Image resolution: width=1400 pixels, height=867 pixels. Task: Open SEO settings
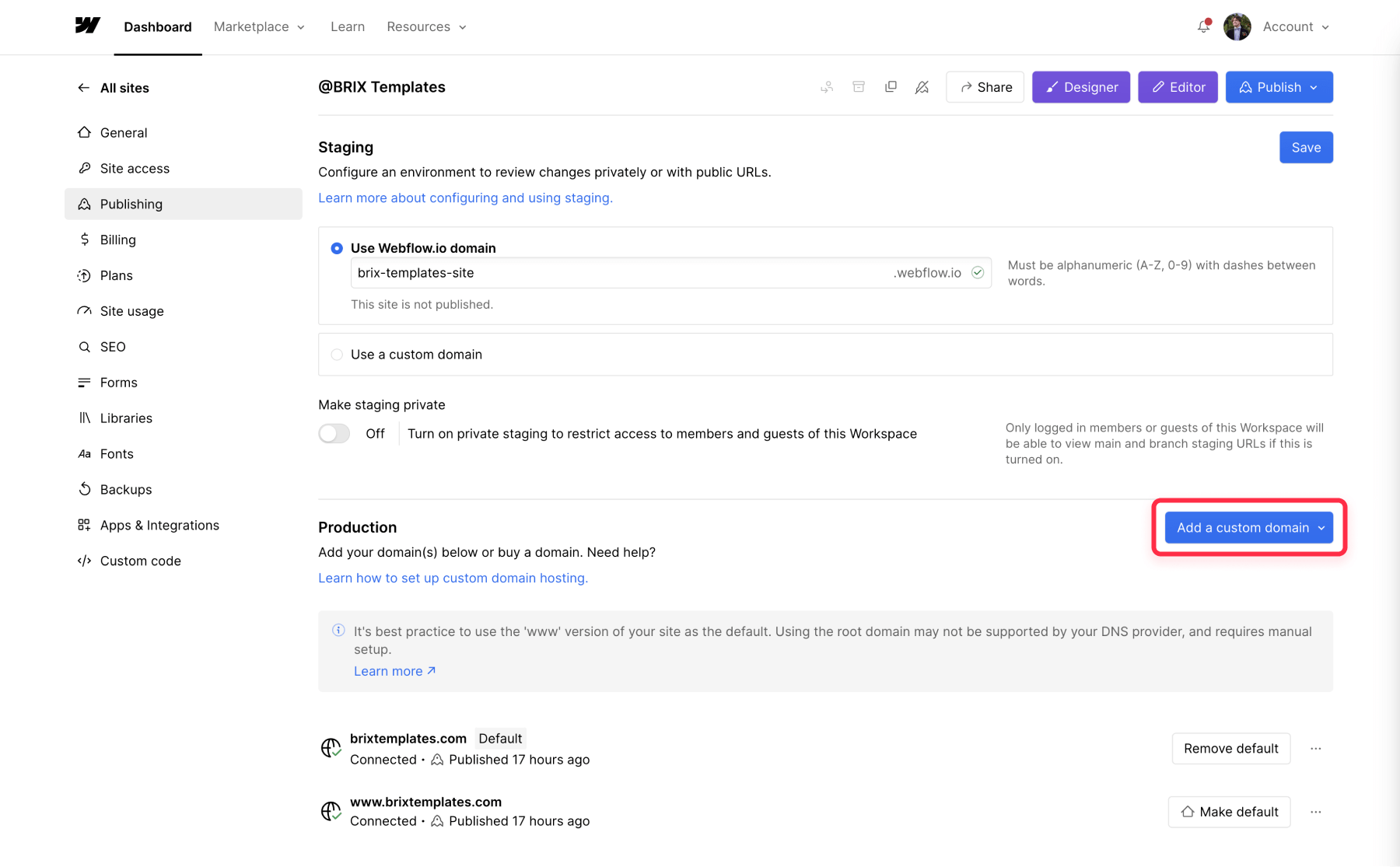coord(184,347)
